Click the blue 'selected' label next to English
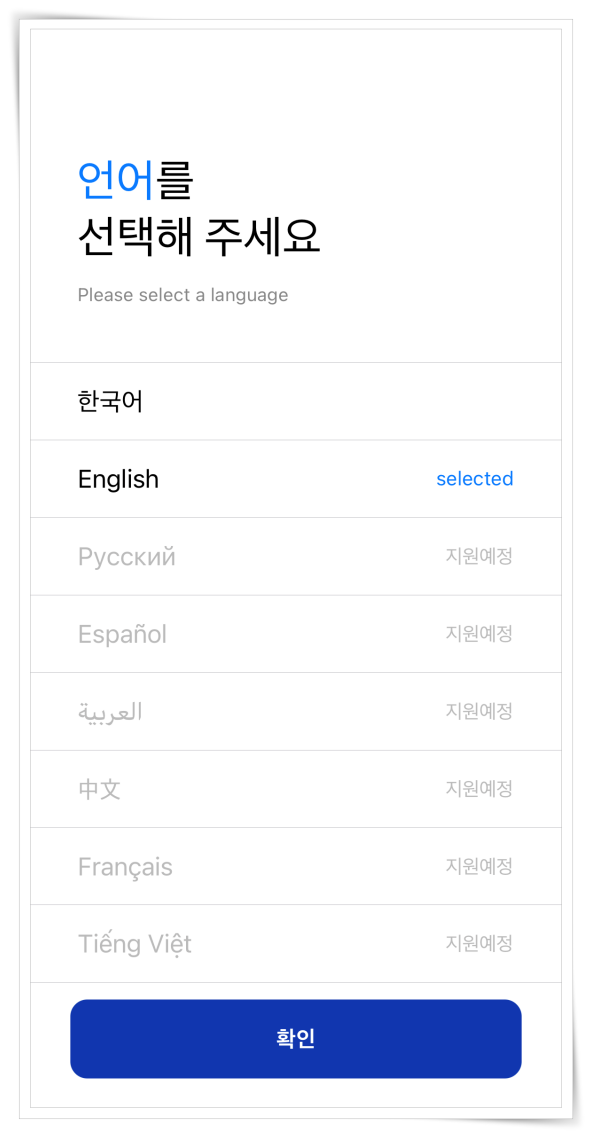592x1138 pixels. tap(474, 479)
